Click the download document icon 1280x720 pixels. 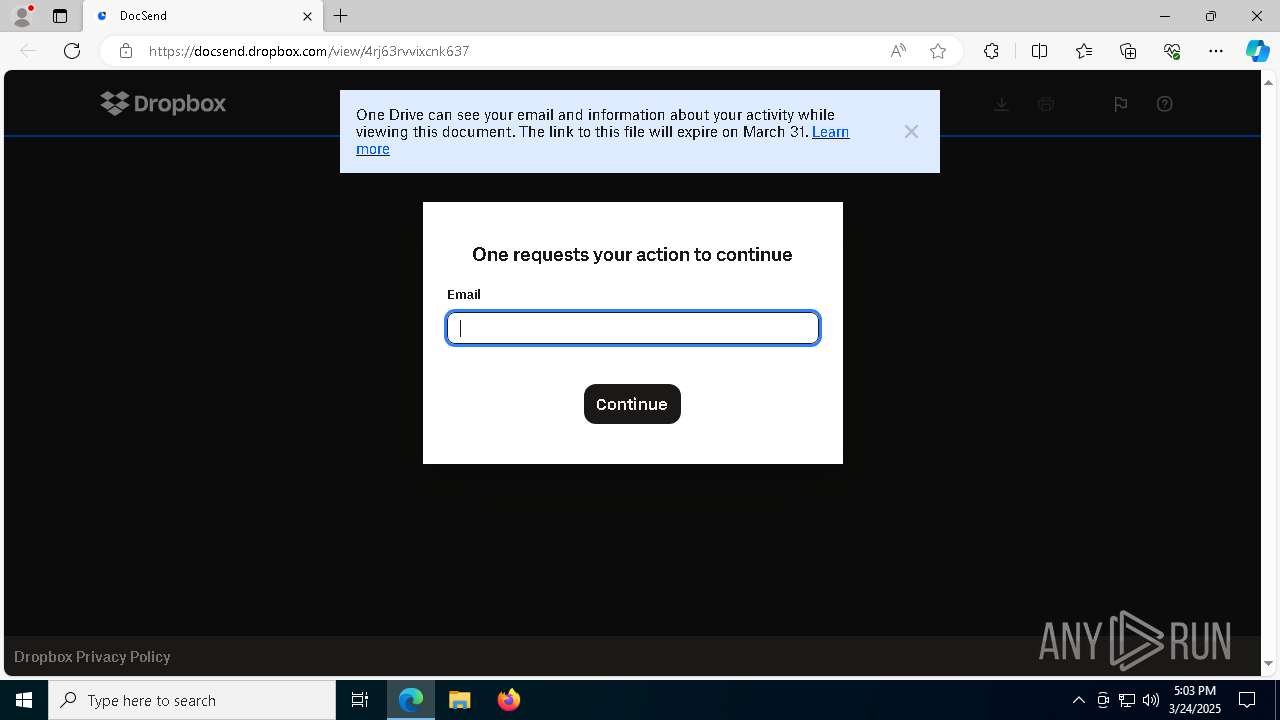pyautogui.click(x=1001, y=104)
